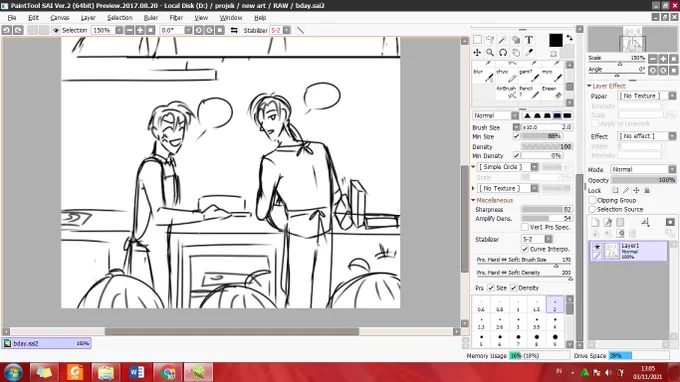
Task: Select the Zoom magnifier tool
Action: click(x=490, y=53)
